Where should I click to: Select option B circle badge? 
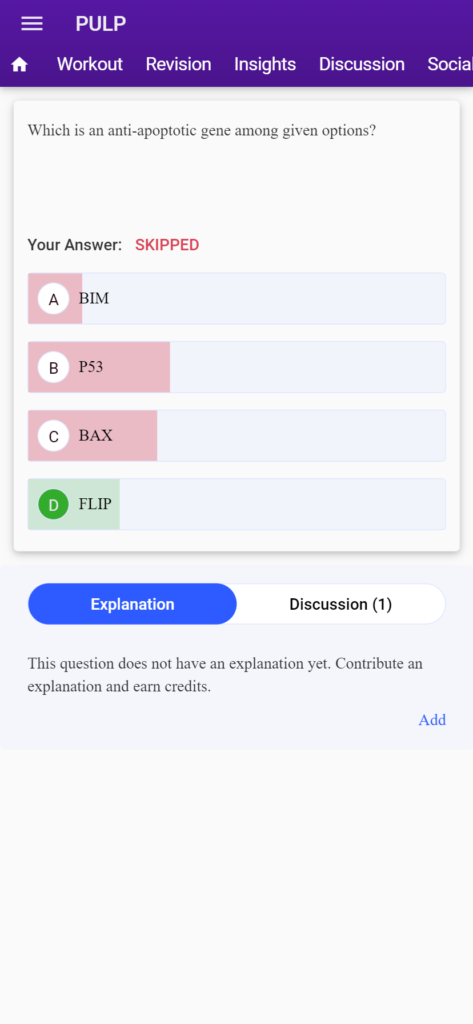(x=54, y=368)
